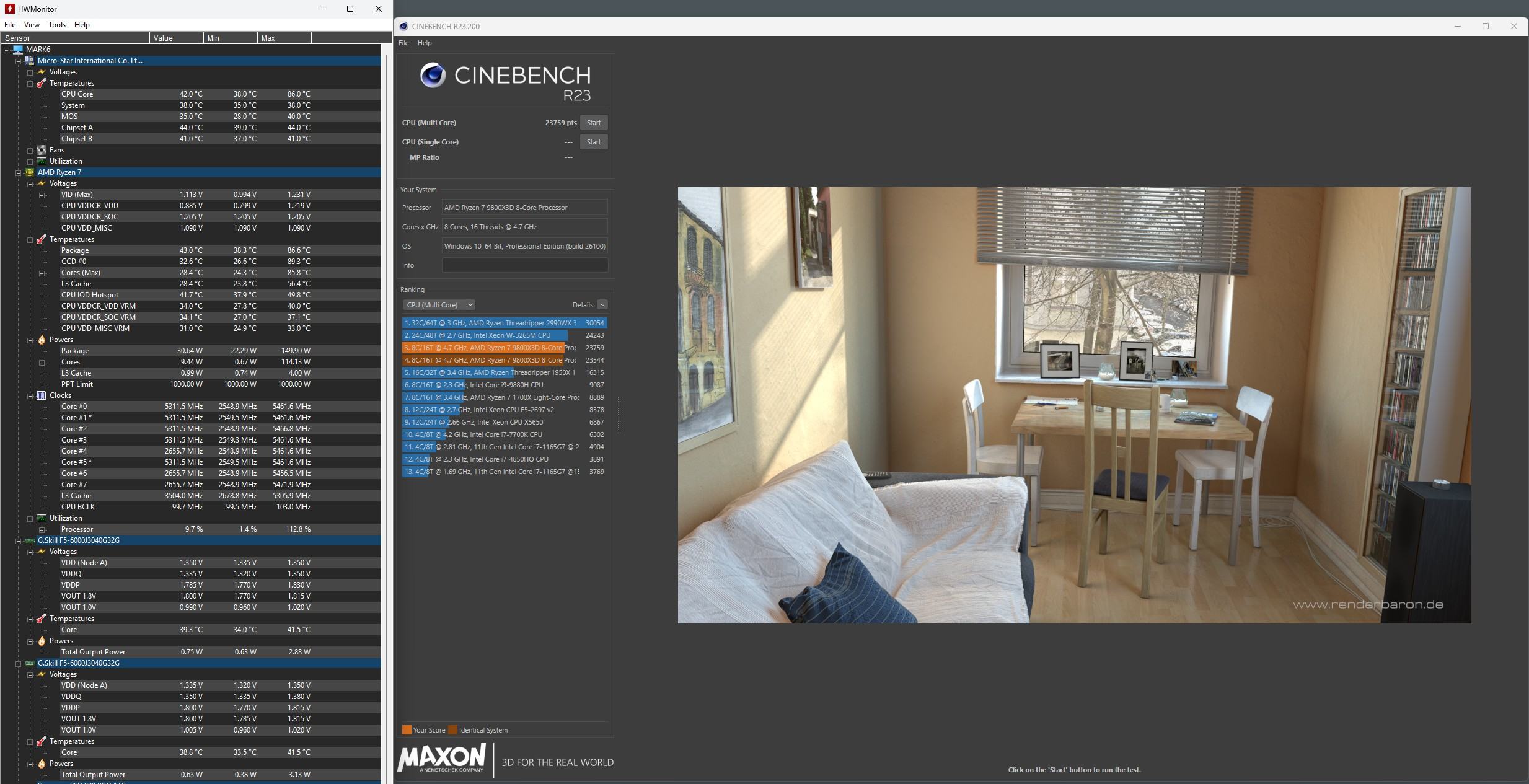Select the Threadripper 1950X ranking row
The image size is (1529, 784).
click(505, 372)
